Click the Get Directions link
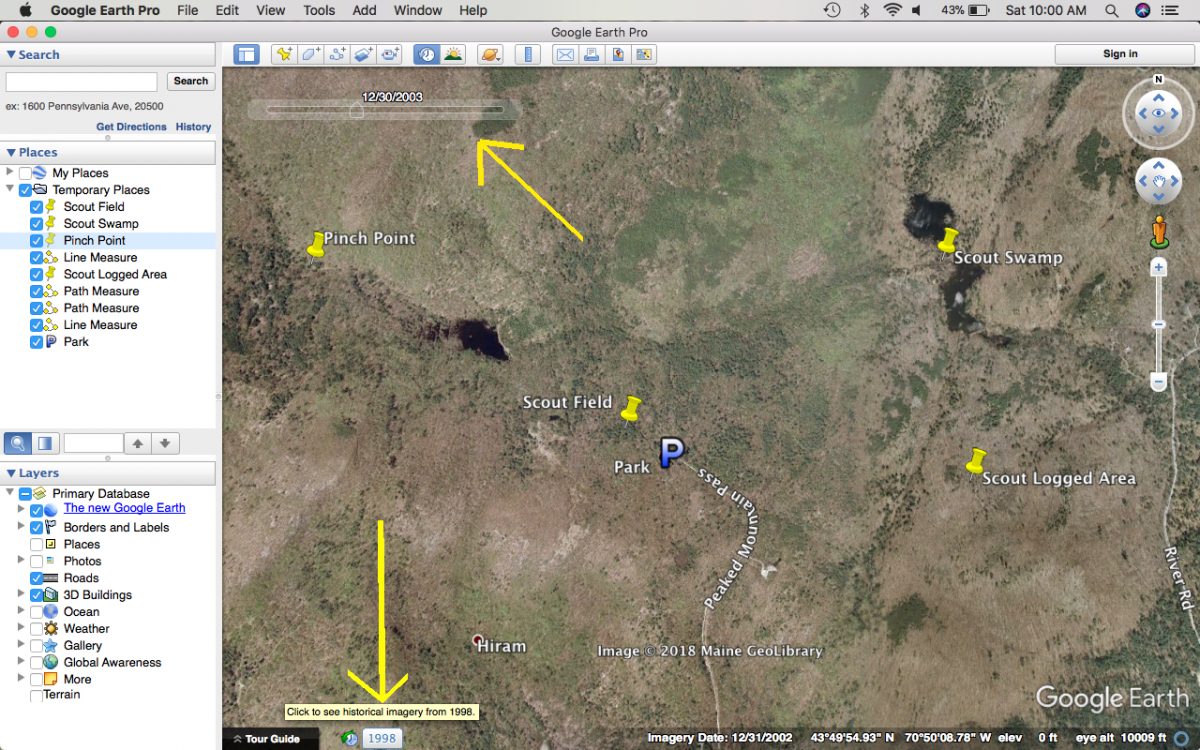Viewport: 1200px width, 750px height. (x=131, y=127)
